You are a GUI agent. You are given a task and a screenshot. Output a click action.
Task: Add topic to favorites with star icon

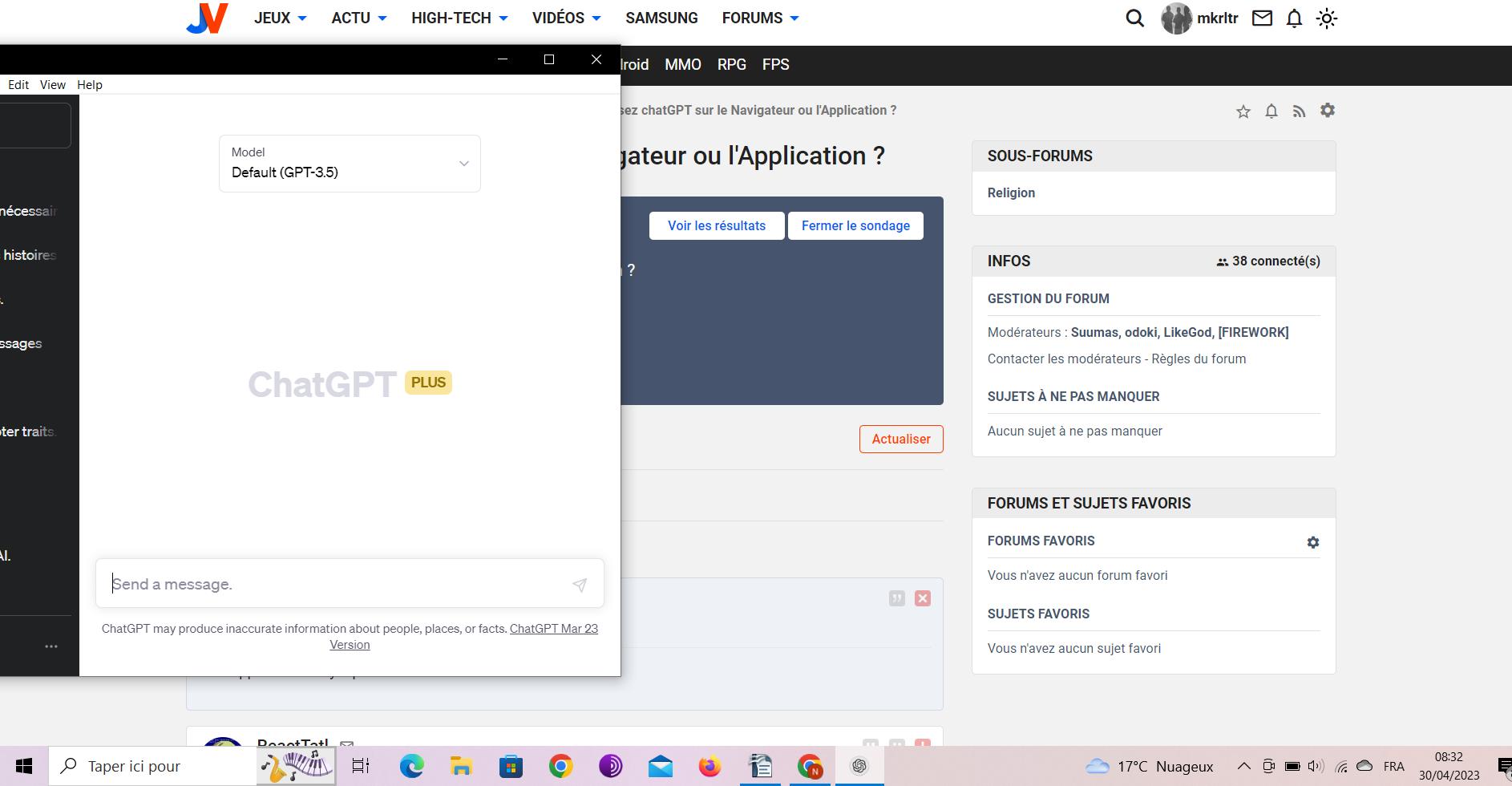(x=1243, y=111)
